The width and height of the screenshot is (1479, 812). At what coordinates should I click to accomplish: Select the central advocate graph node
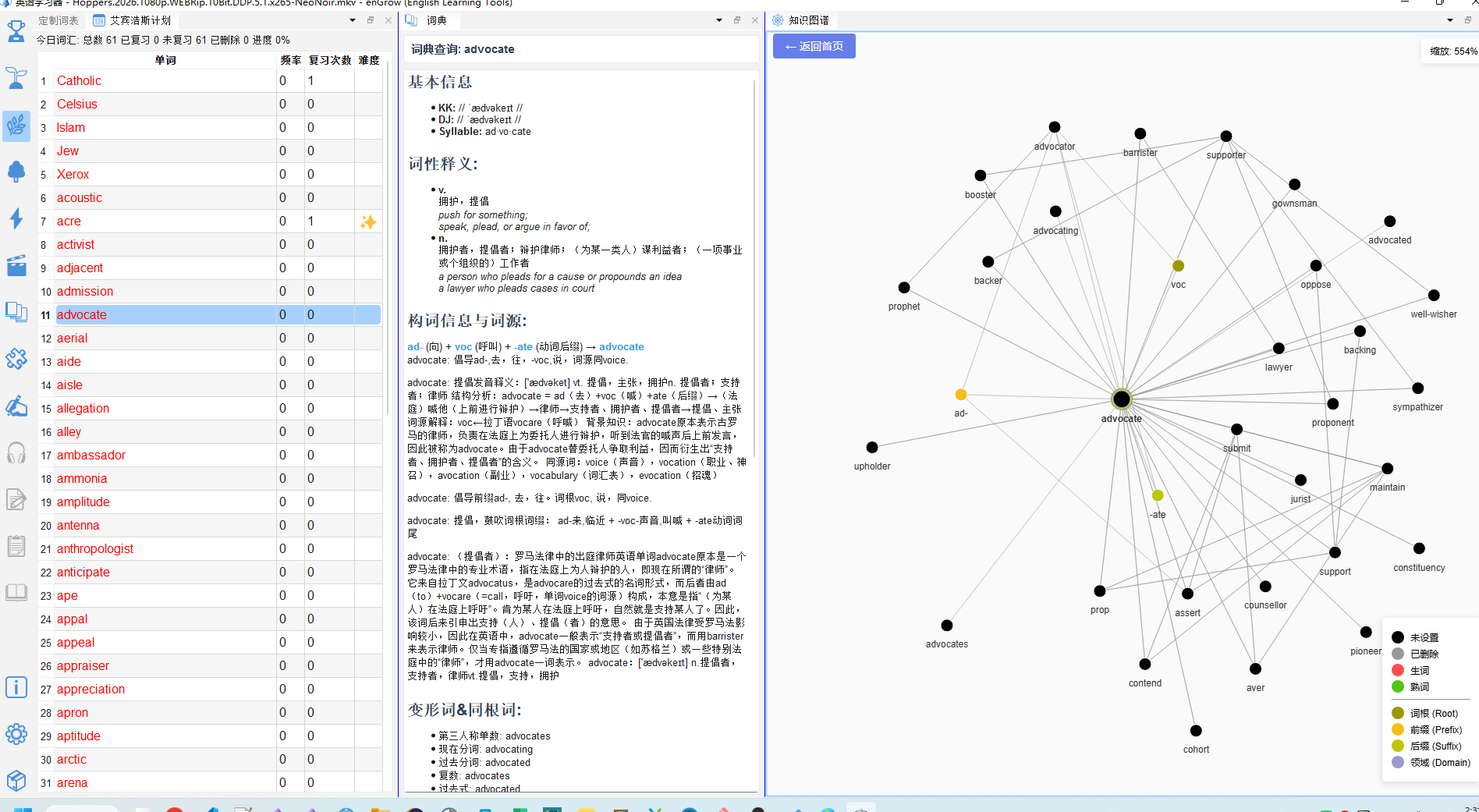click(1121, 399)
